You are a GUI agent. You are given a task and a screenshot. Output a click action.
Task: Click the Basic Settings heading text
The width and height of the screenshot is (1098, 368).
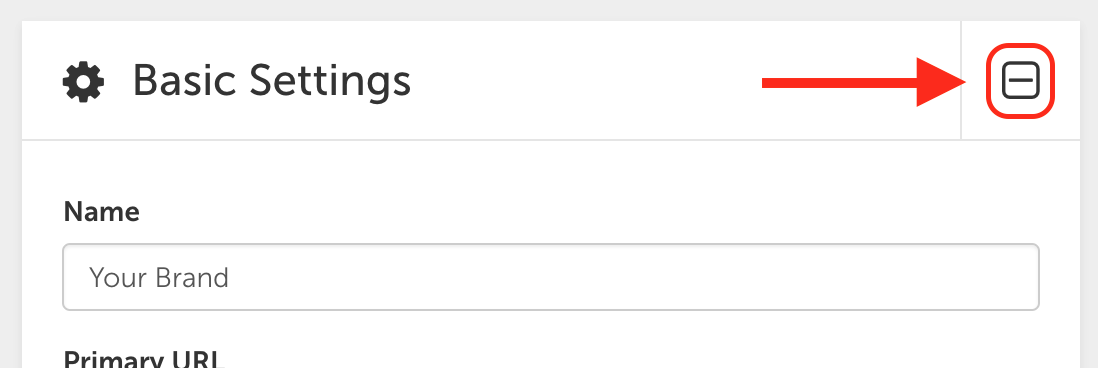272,82
